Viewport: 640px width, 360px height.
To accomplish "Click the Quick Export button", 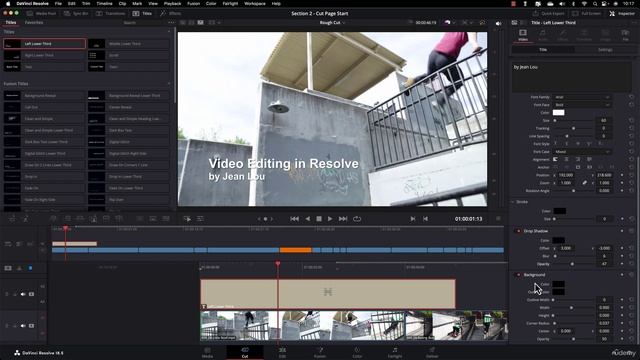I will click(549, 13).
